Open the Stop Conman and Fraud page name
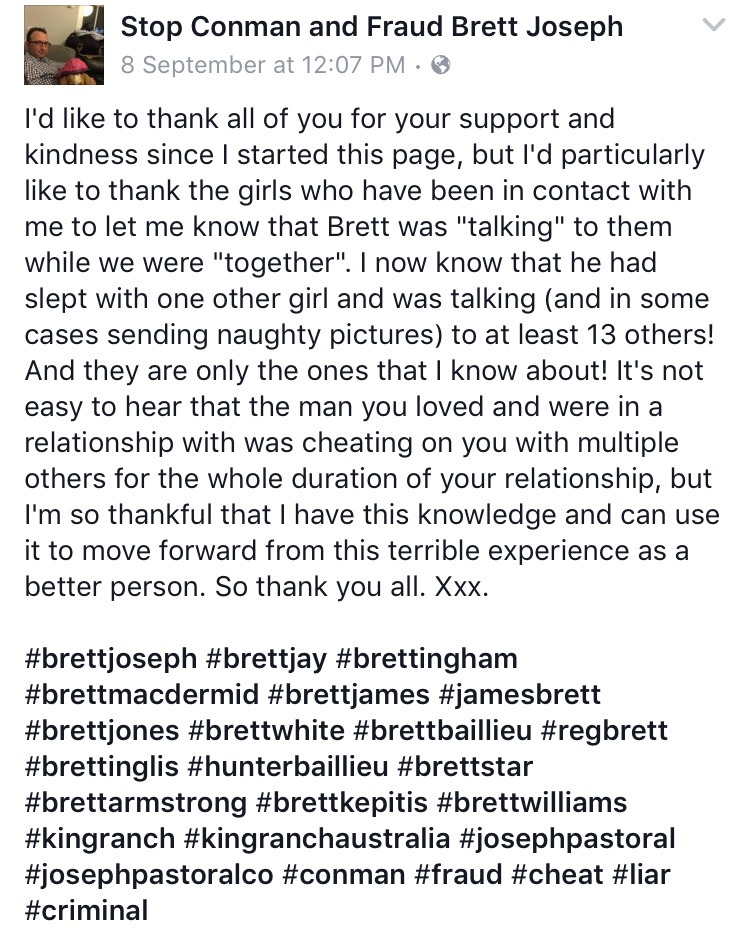This screenshot has width=750, height=945. [x=371, y=26]
